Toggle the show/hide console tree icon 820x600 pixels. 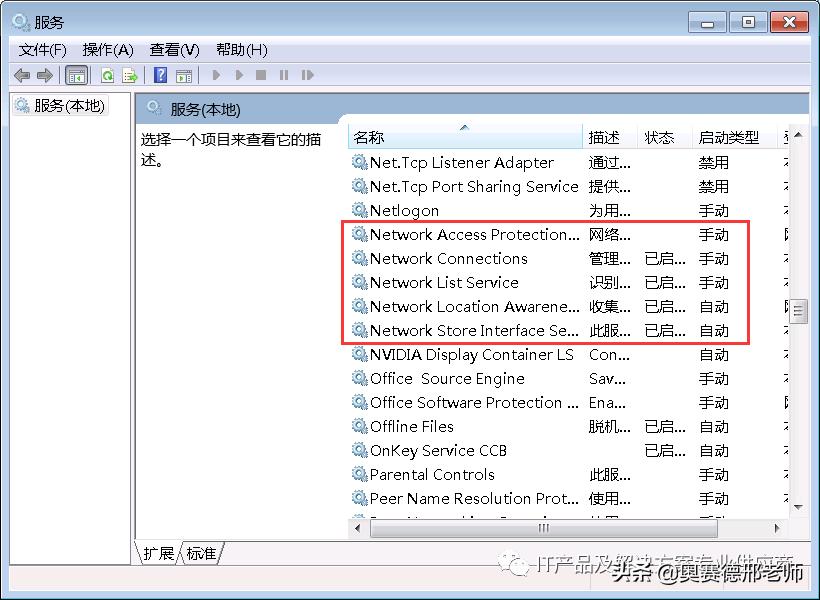pos(76,75)
